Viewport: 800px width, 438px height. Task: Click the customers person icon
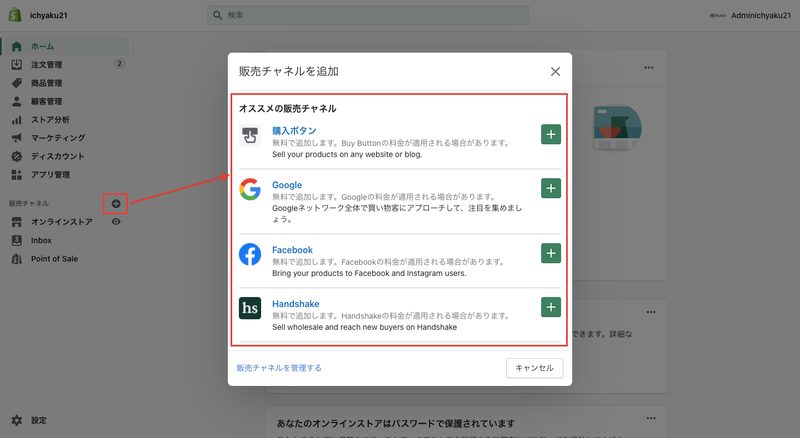[x=16, y=101]
